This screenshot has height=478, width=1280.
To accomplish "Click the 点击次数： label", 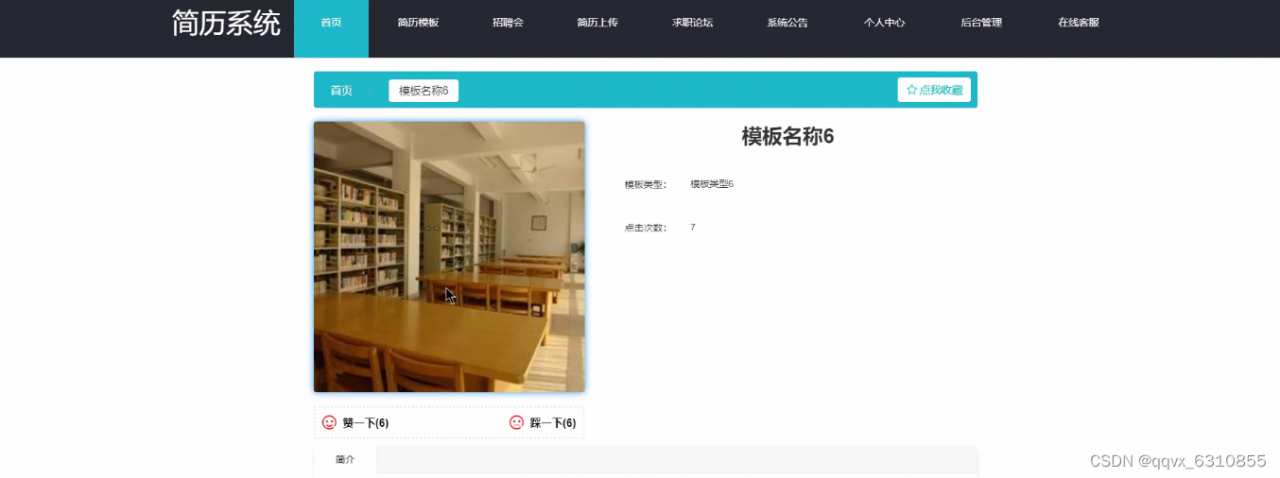I will point(645,228).
